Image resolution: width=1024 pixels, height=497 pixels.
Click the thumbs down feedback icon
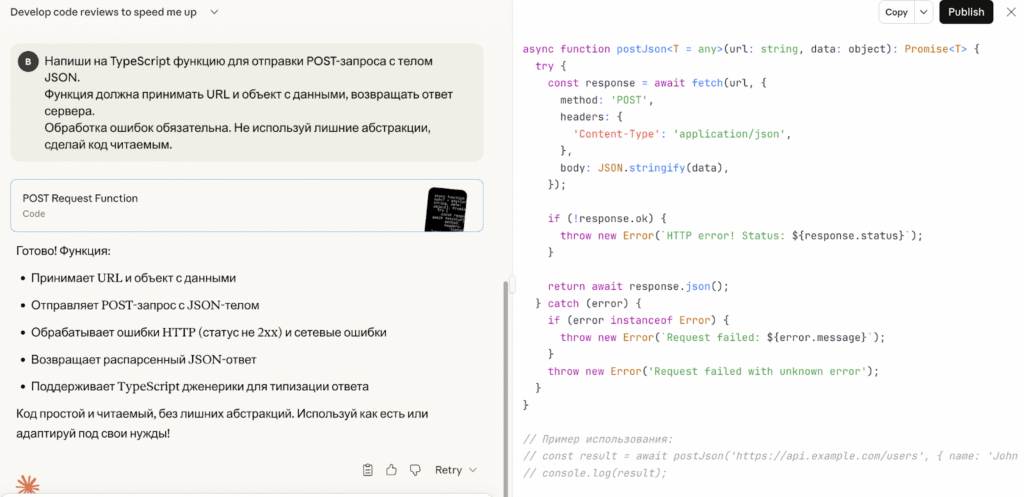[x=415, y=470]
